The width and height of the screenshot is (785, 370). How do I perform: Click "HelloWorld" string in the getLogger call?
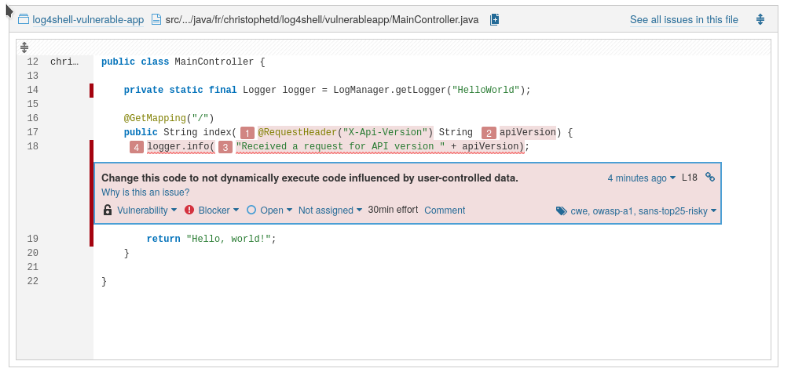point(486,90)
